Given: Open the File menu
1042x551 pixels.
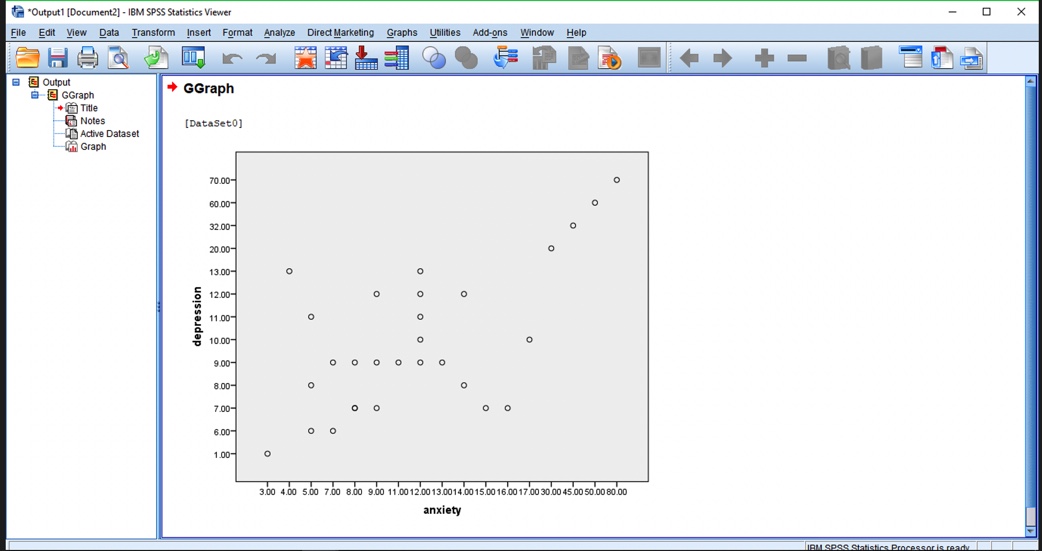Looking at the screenshot, I should pos(19,33).
